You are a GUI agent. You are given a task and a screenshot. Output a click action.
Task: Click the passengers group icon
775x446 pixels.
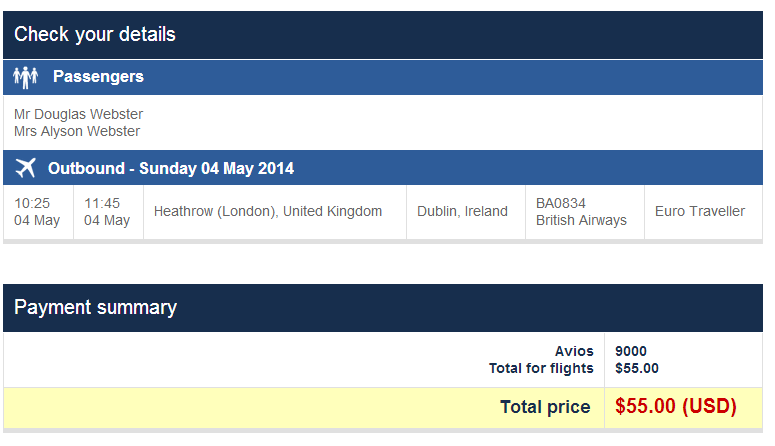pos(25,77)
